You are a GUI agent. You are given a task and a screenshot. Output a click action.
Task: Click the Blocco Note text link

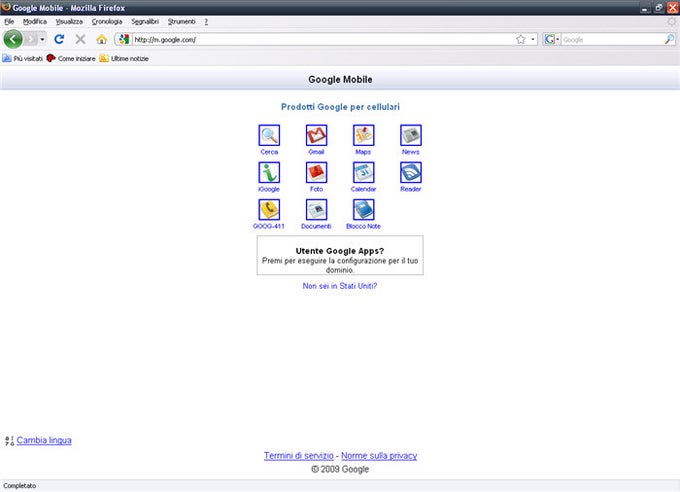tap(363, 226)
